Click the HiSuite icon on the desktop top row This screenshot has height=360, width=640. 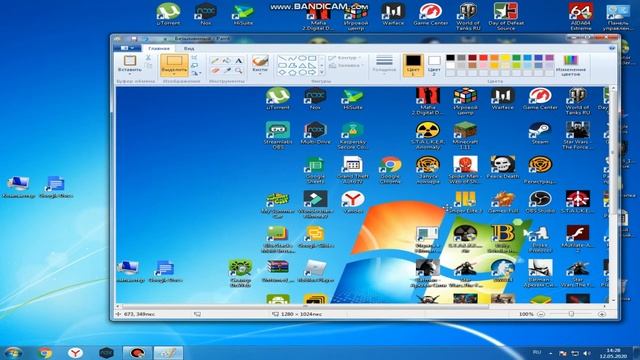tap(243, 14)
